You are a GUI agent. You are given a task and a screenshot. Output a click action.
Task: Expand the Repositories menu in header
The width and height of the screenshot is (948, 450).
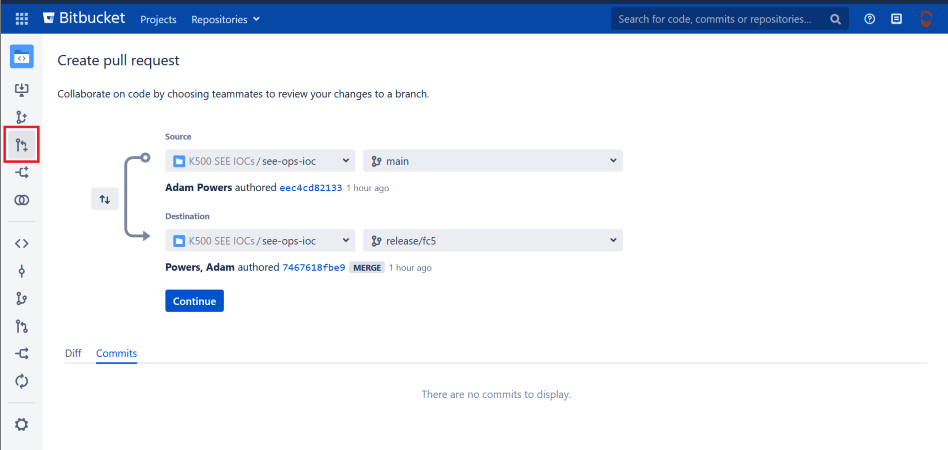click(225, 19)
